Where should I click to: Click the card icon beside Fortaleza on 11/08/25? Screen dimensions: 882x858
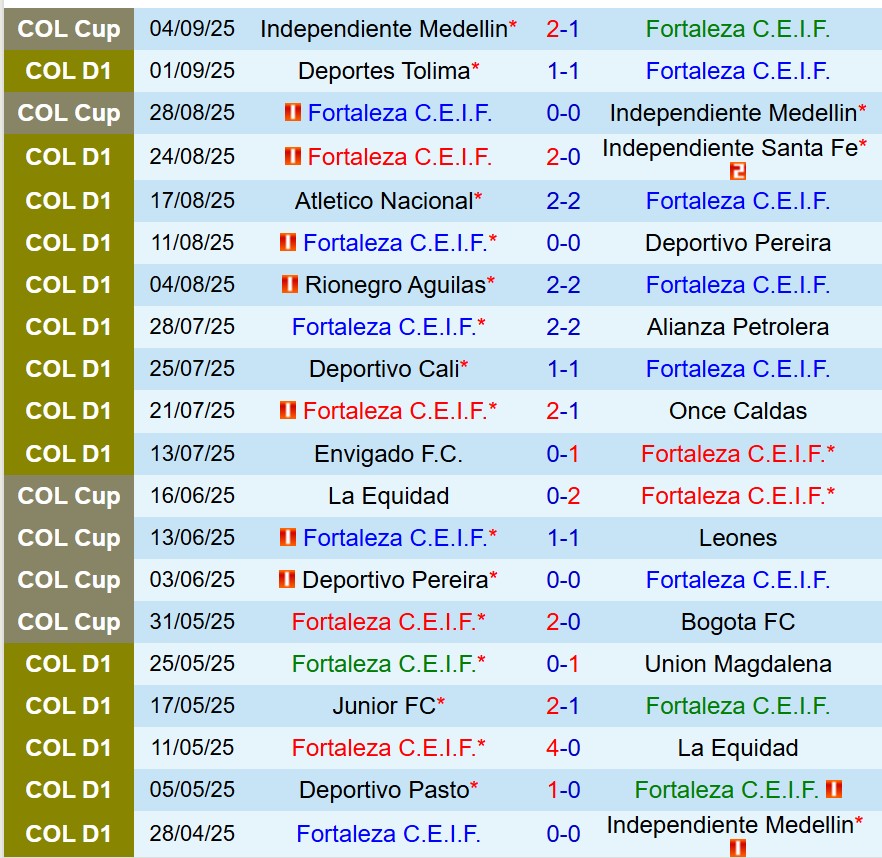[288, 243]
